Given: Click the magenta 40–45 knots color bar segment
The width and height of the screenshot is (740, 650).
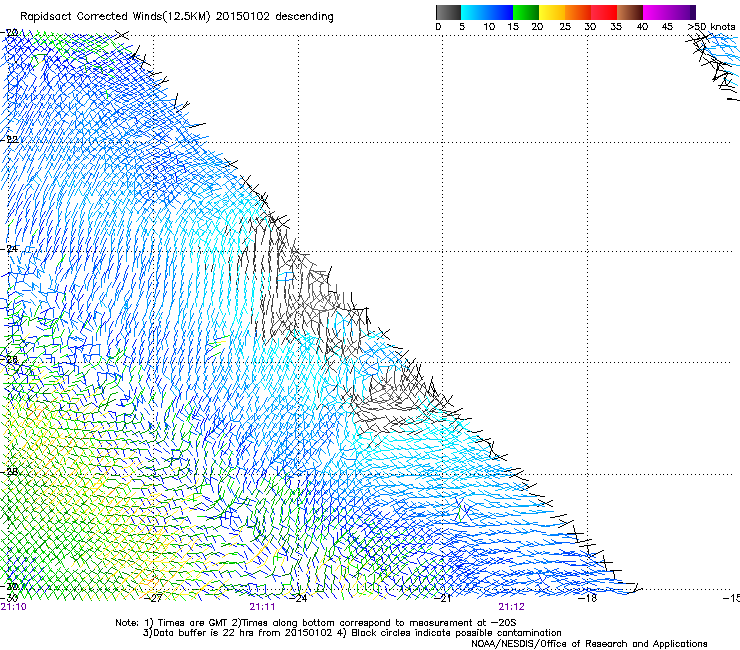Looking at the screenshot, I should (656, 12).
